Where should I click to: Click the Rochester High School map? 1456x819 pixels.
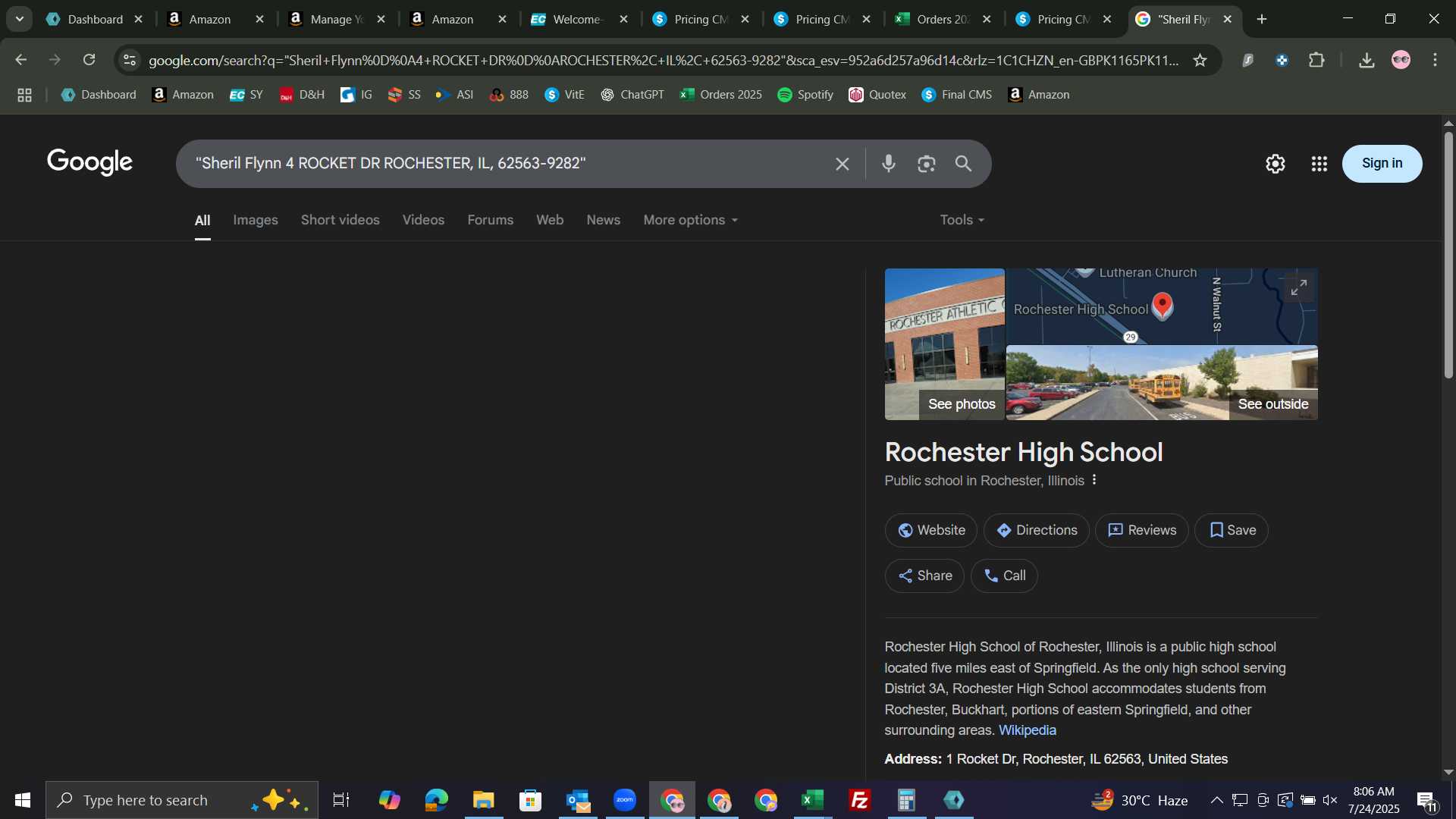point(1162,306)
